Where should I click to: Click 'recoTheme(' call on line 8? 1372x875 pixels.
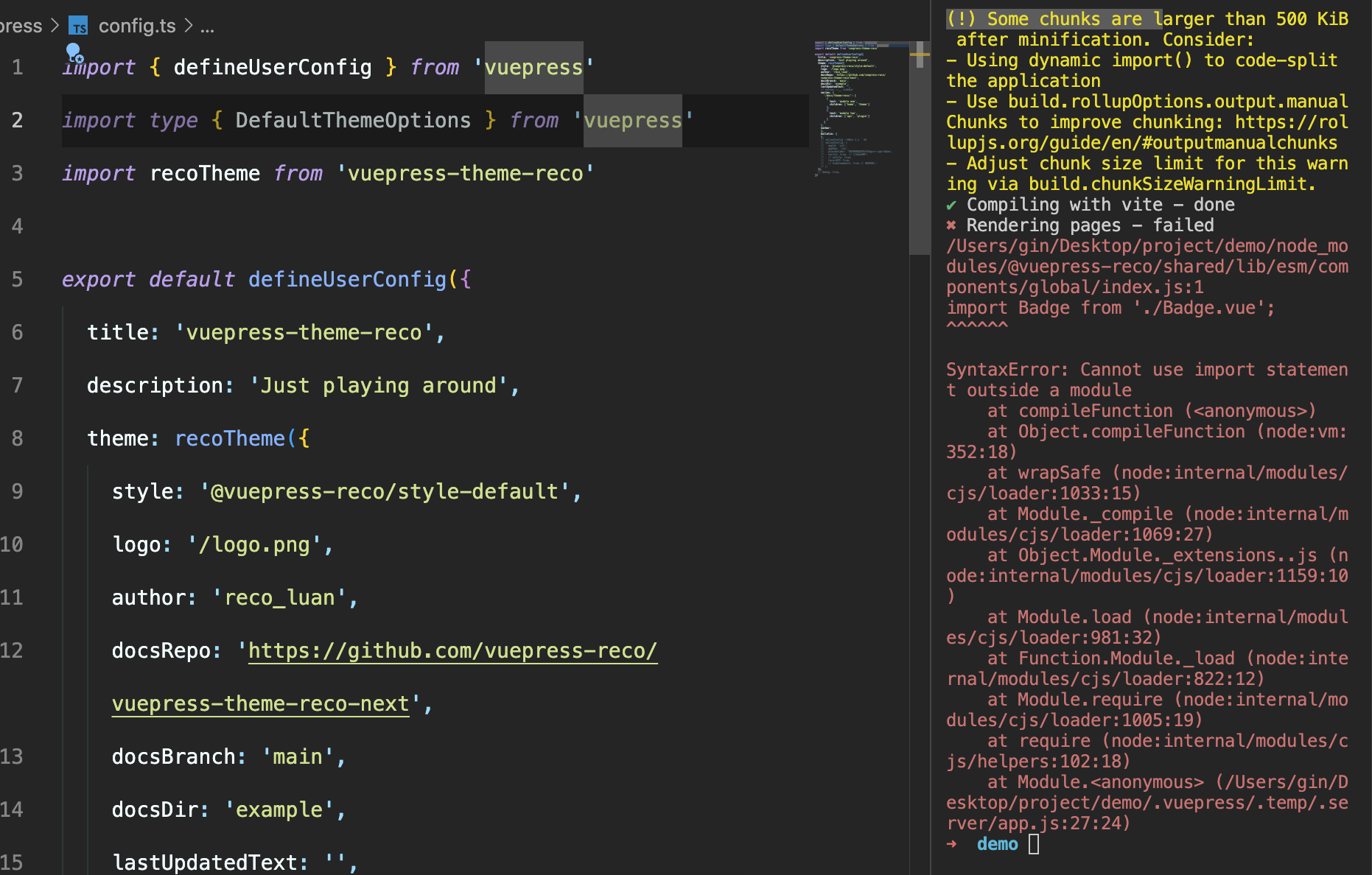[236, 439]
